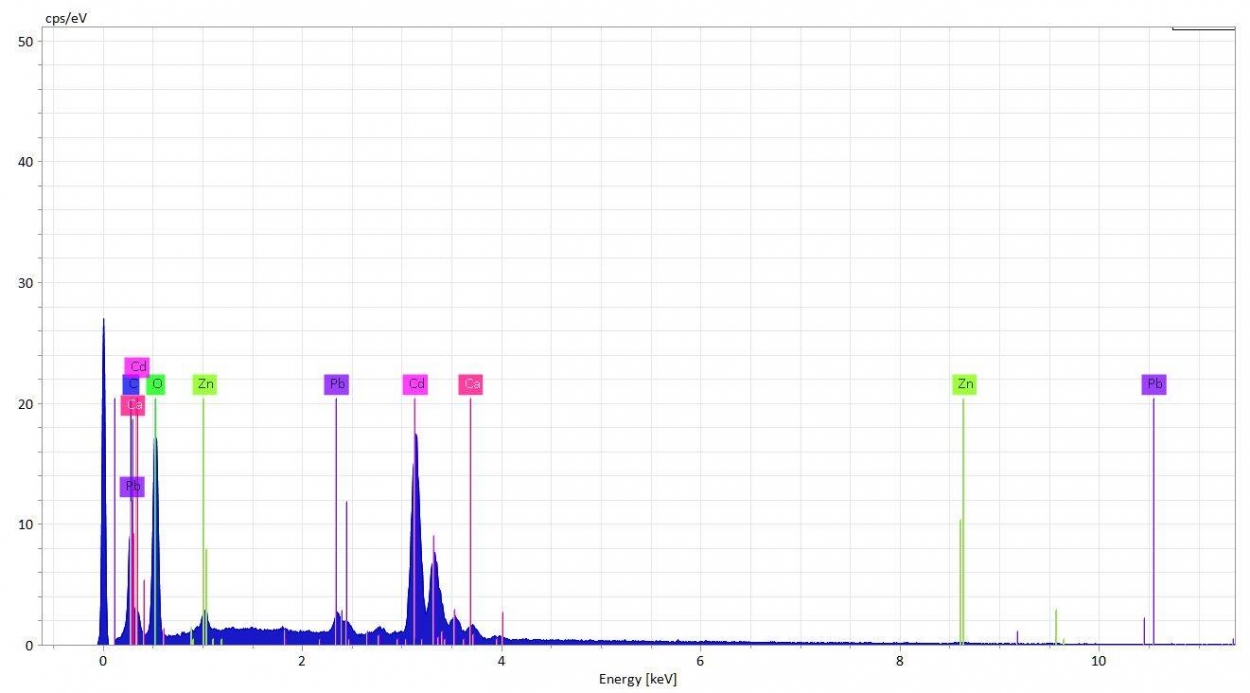Image resolution: width=1250 pixels, height=693 pixels.
Task: Click the top of the 3.1 keV spectrum peak
Action: 415,435
